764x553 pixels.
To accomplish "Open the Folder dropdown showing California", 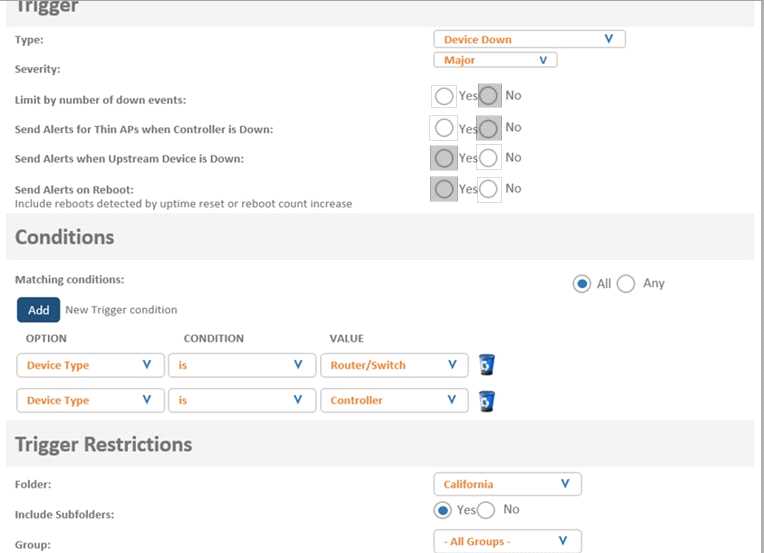I will point(507,484).
